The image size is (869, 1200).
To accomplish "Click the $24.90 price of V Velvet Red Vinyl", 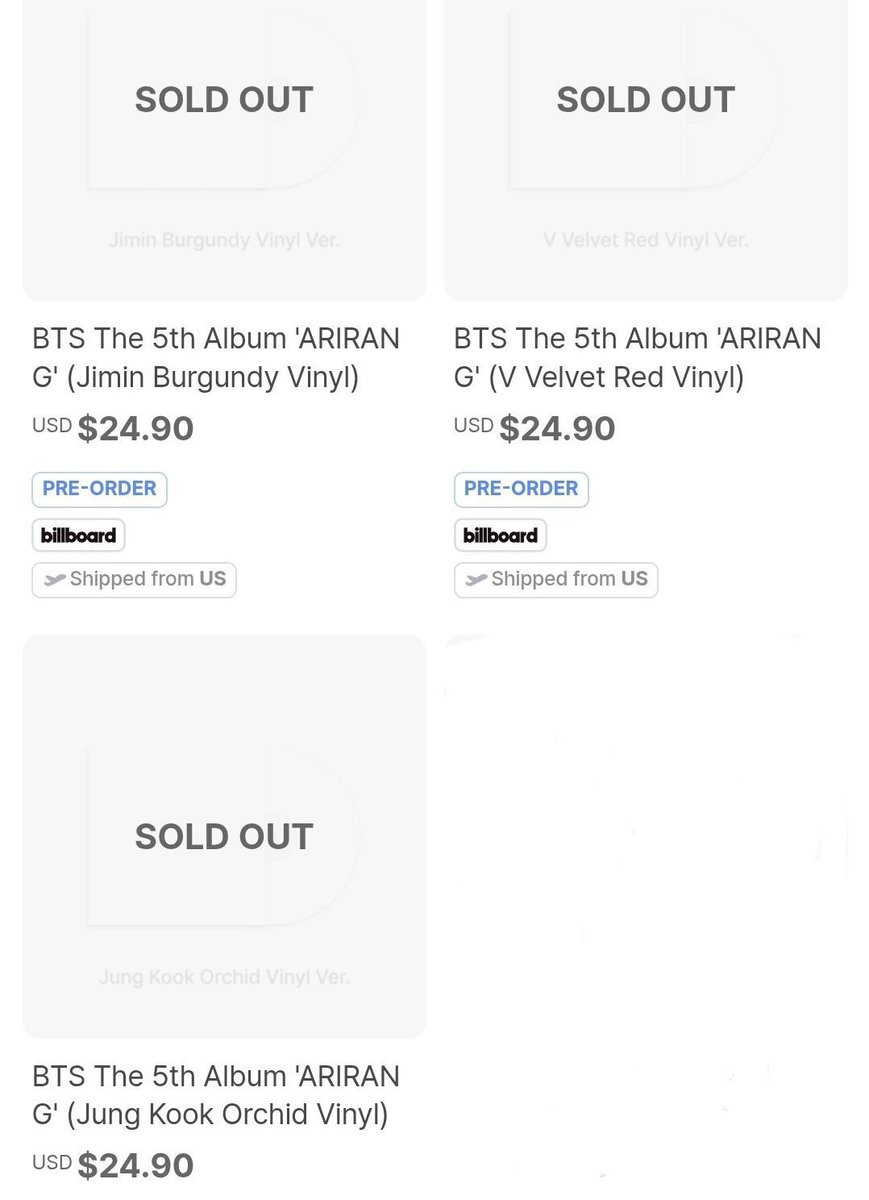I will (x=557, y=429).
